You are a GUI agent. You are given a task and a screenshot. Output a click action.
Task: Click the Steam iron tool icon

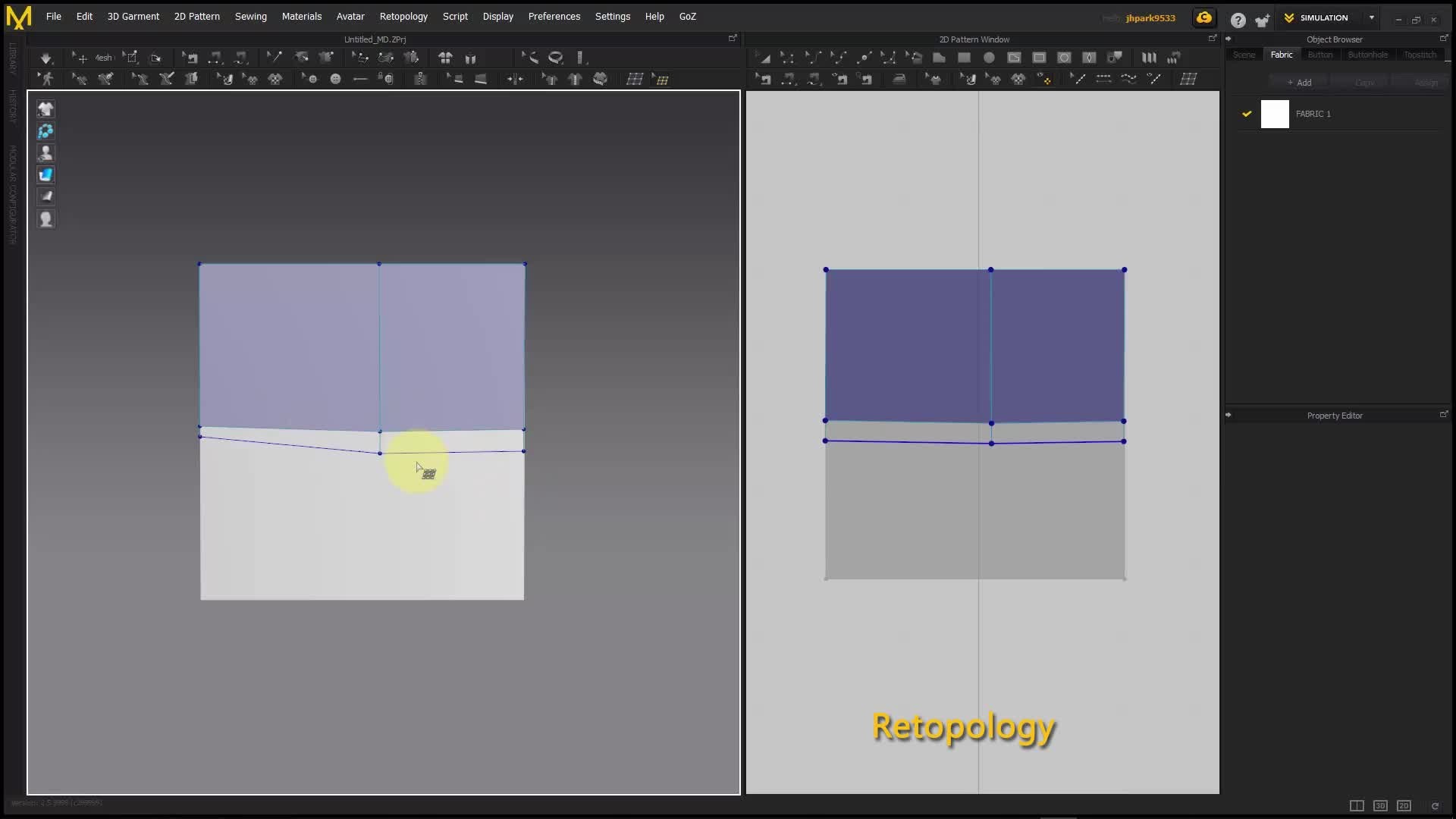(x=899, y=79)
